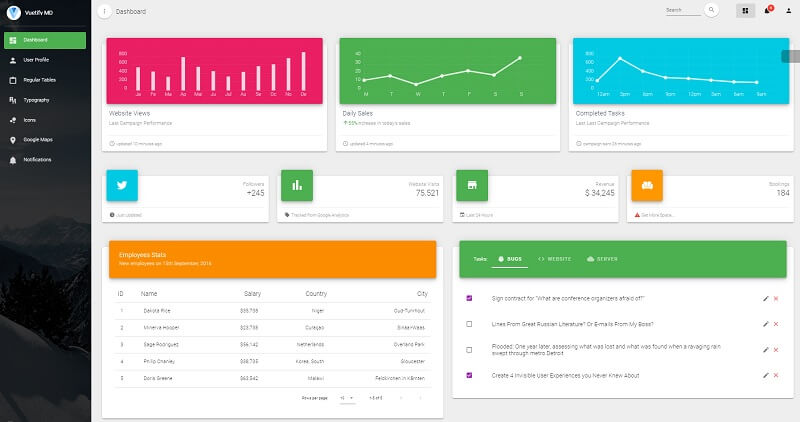The height and width of the screenshot is (422, 800).
Task: Open the notifications bell in top bar
Action: [767, 11]
